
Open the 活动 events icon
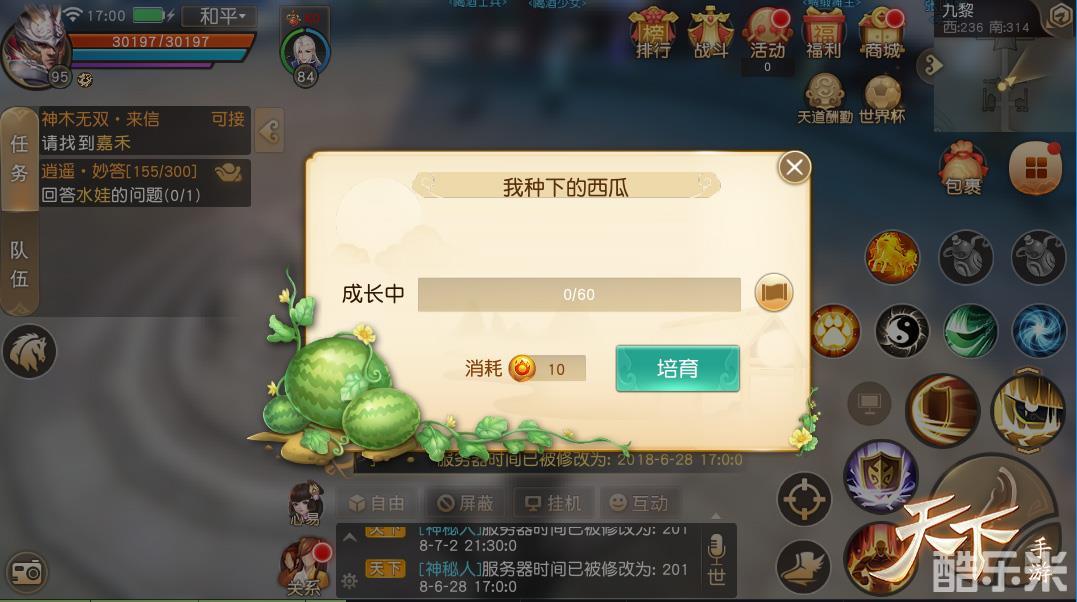pos(767,33)
